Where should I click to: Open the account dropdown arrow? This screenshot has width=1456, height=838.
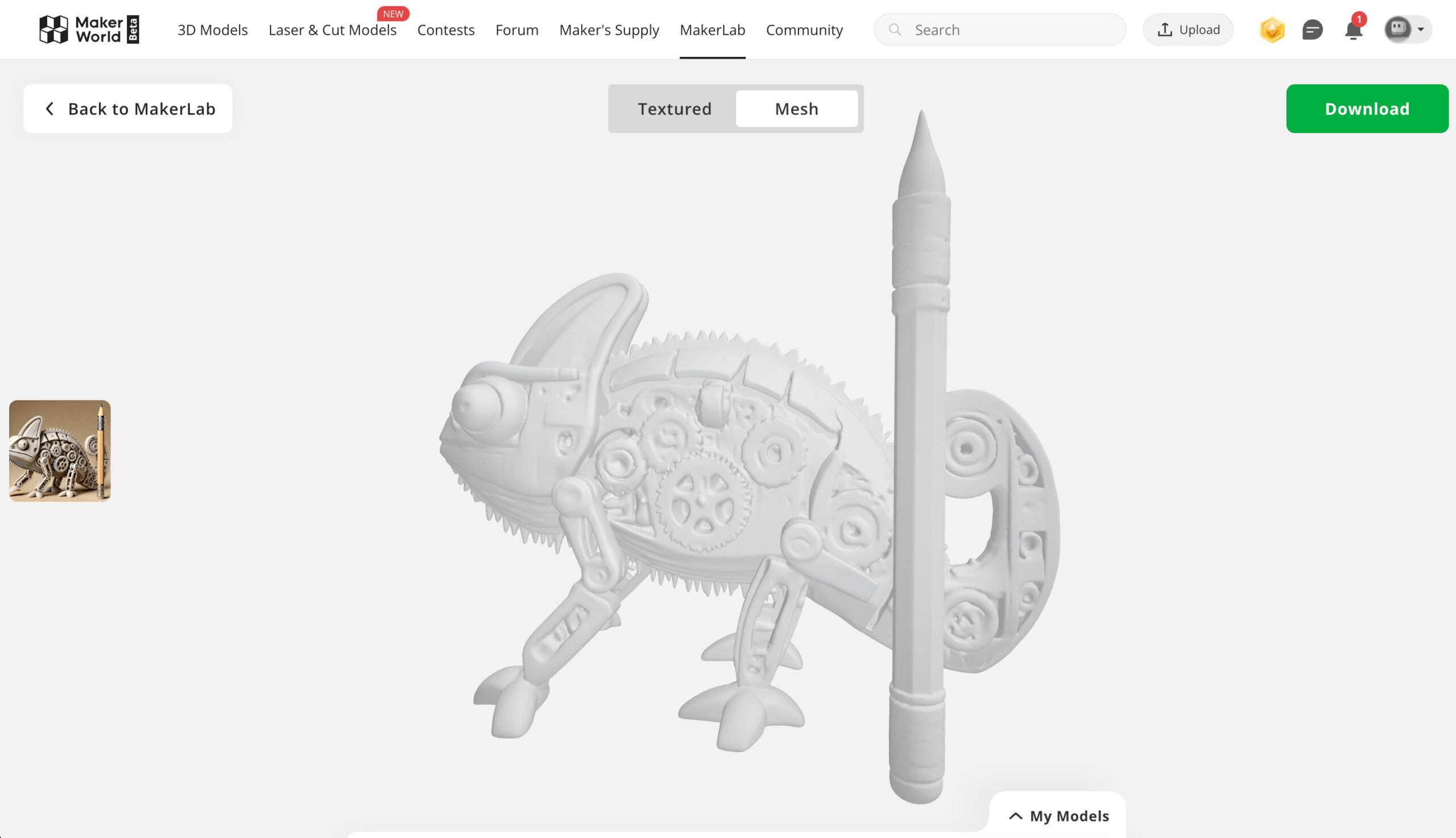pos(1420,30)
